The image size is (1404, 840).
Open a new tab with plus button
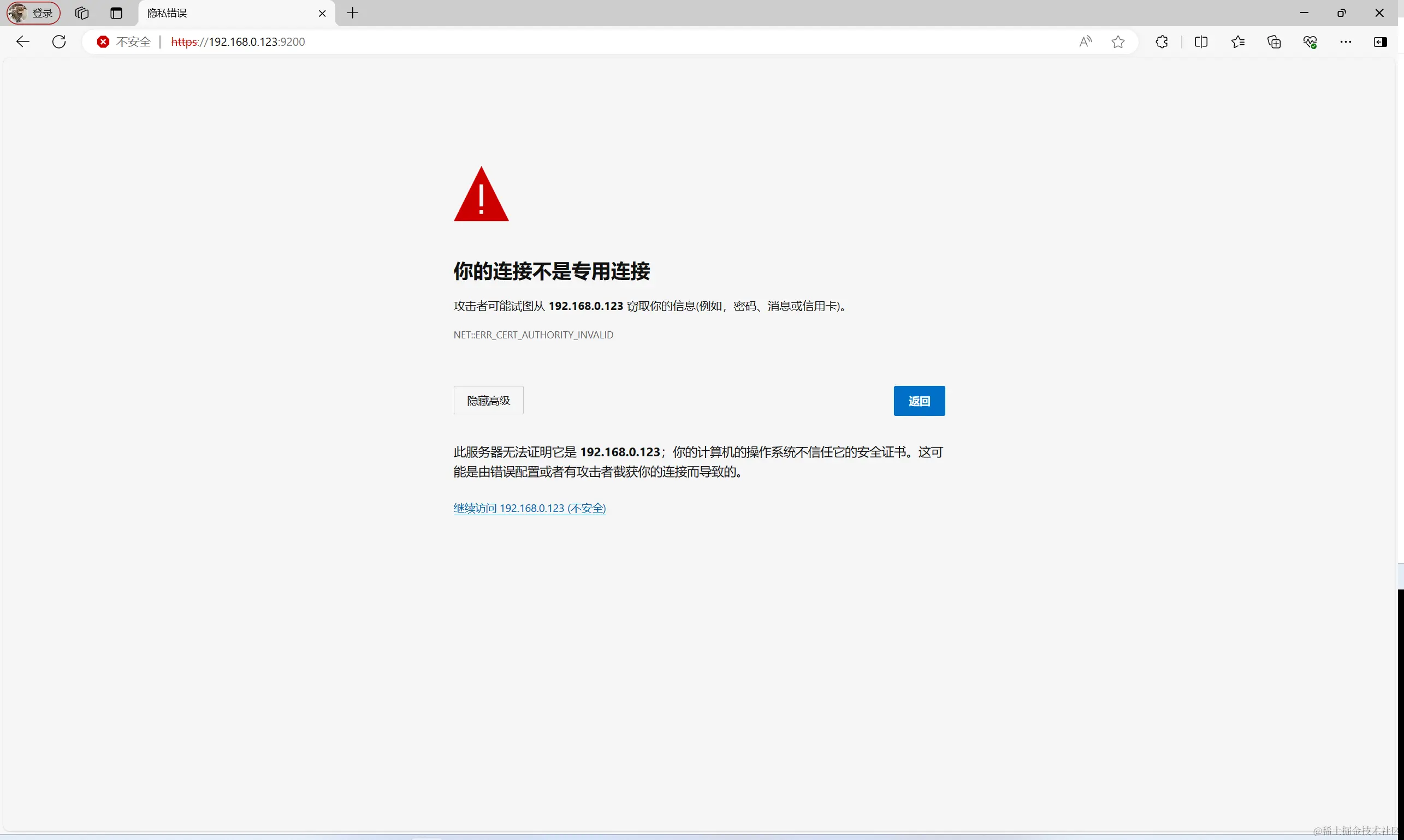352,13
